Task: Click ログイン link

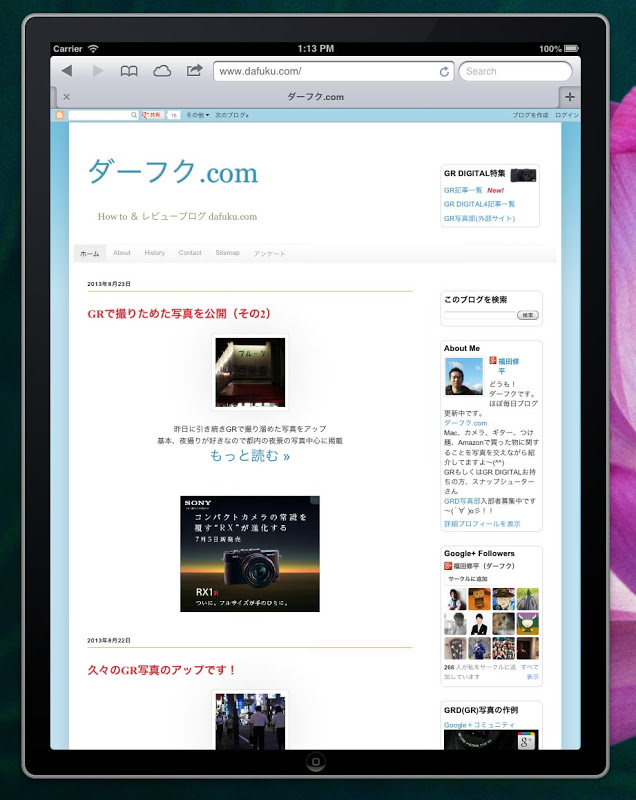Action: (x=566, y=115)
